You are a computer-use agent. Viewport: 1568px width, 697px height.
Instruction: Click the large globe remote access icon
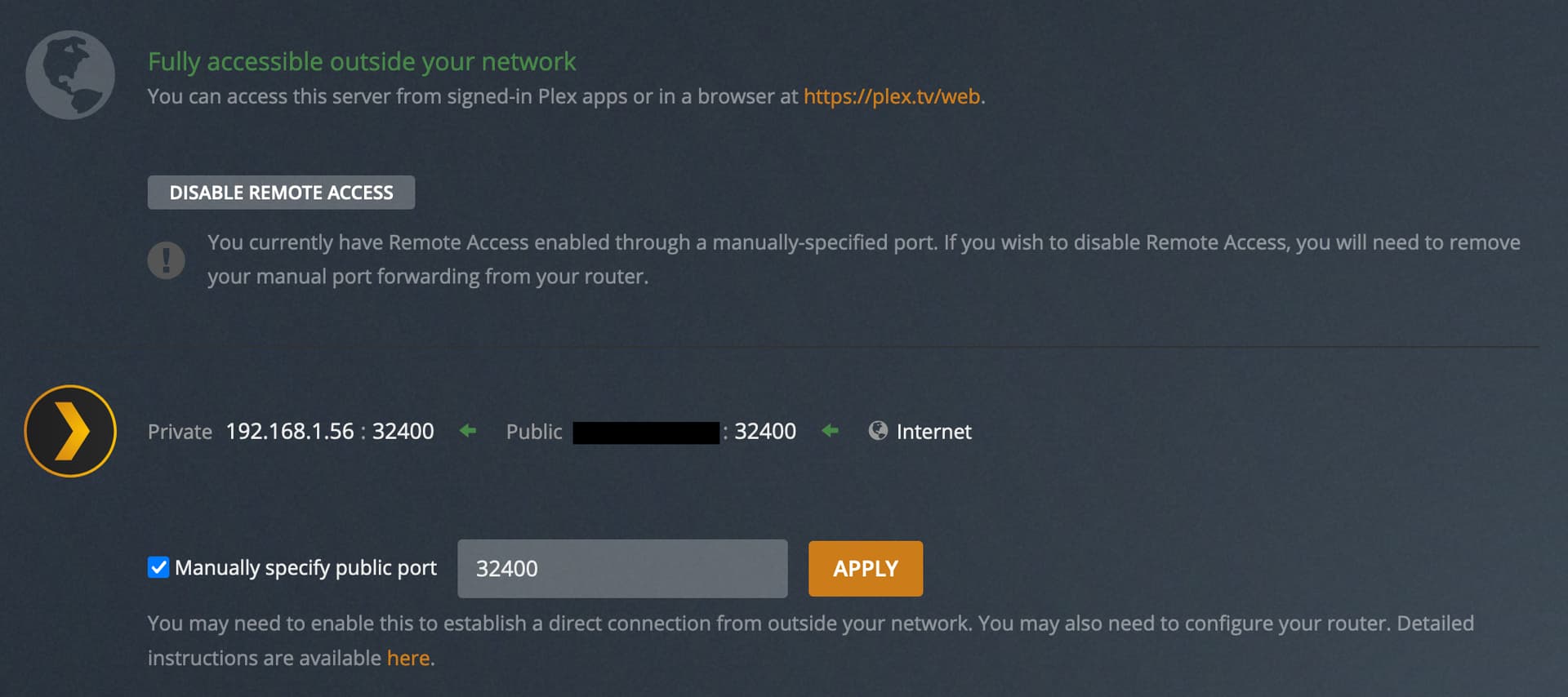pos(70,75)
